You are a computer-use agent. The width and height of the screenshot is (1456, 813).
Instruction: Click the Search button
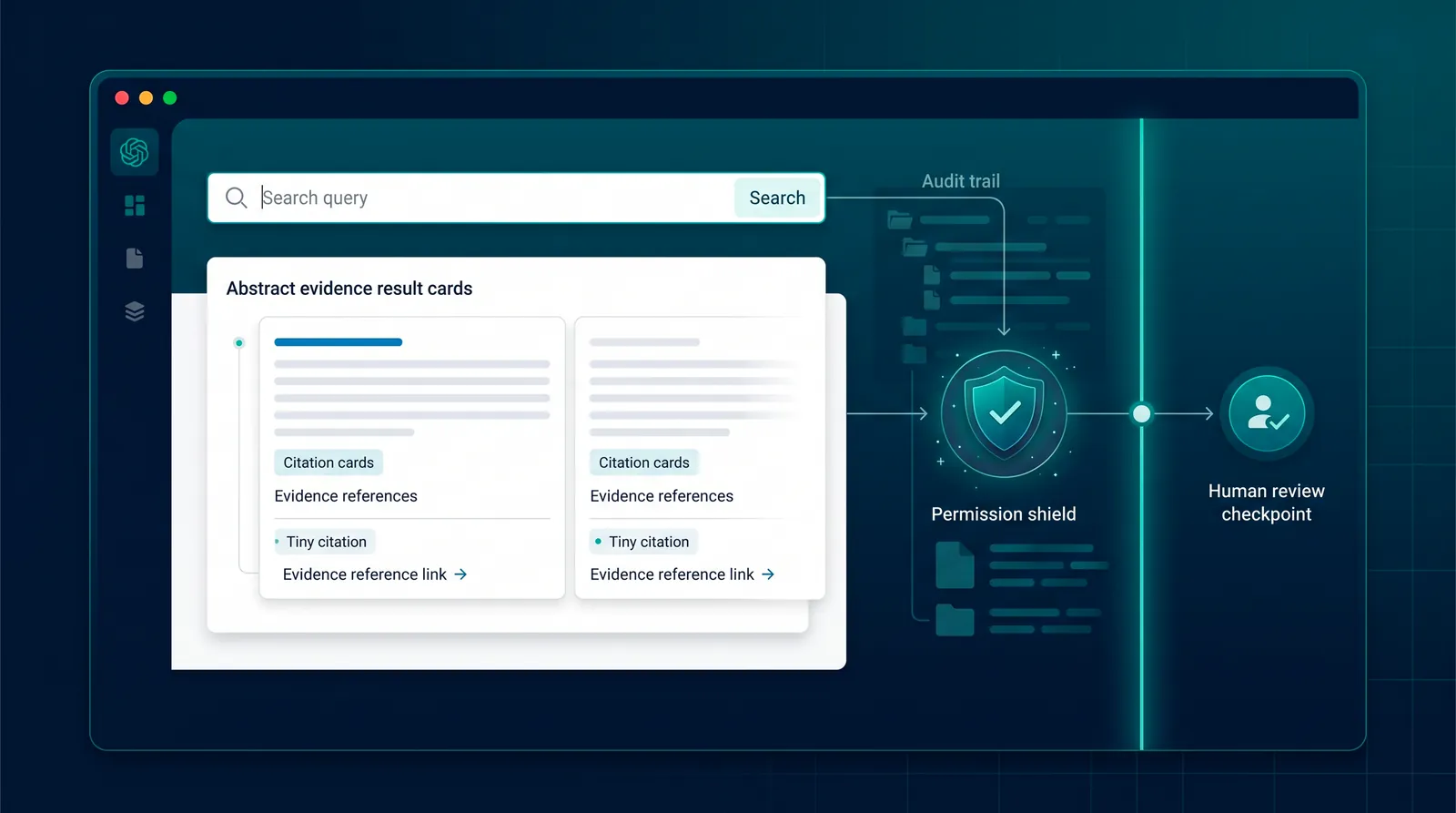777,198
